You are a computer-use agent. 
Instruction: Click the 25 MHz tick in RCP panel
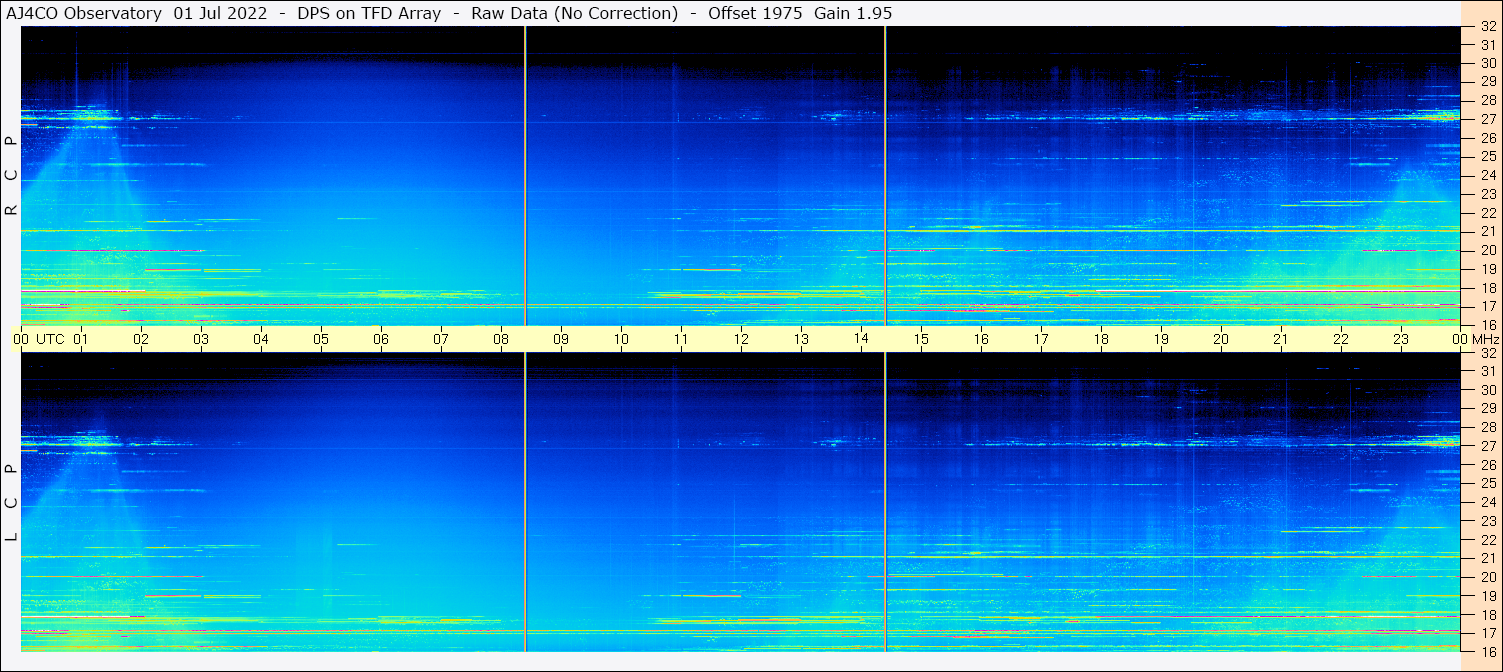click(x=1487, y=157)
